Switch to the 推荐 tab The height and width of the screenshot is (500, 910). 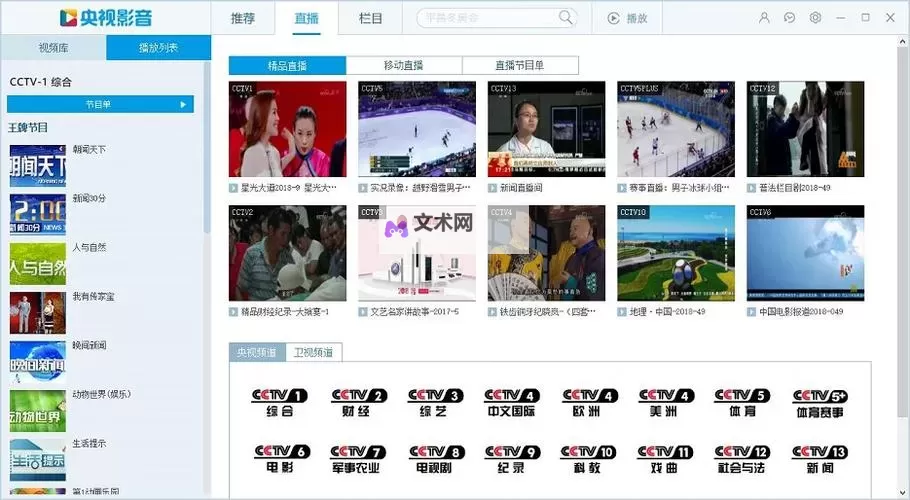coord(243,18)
